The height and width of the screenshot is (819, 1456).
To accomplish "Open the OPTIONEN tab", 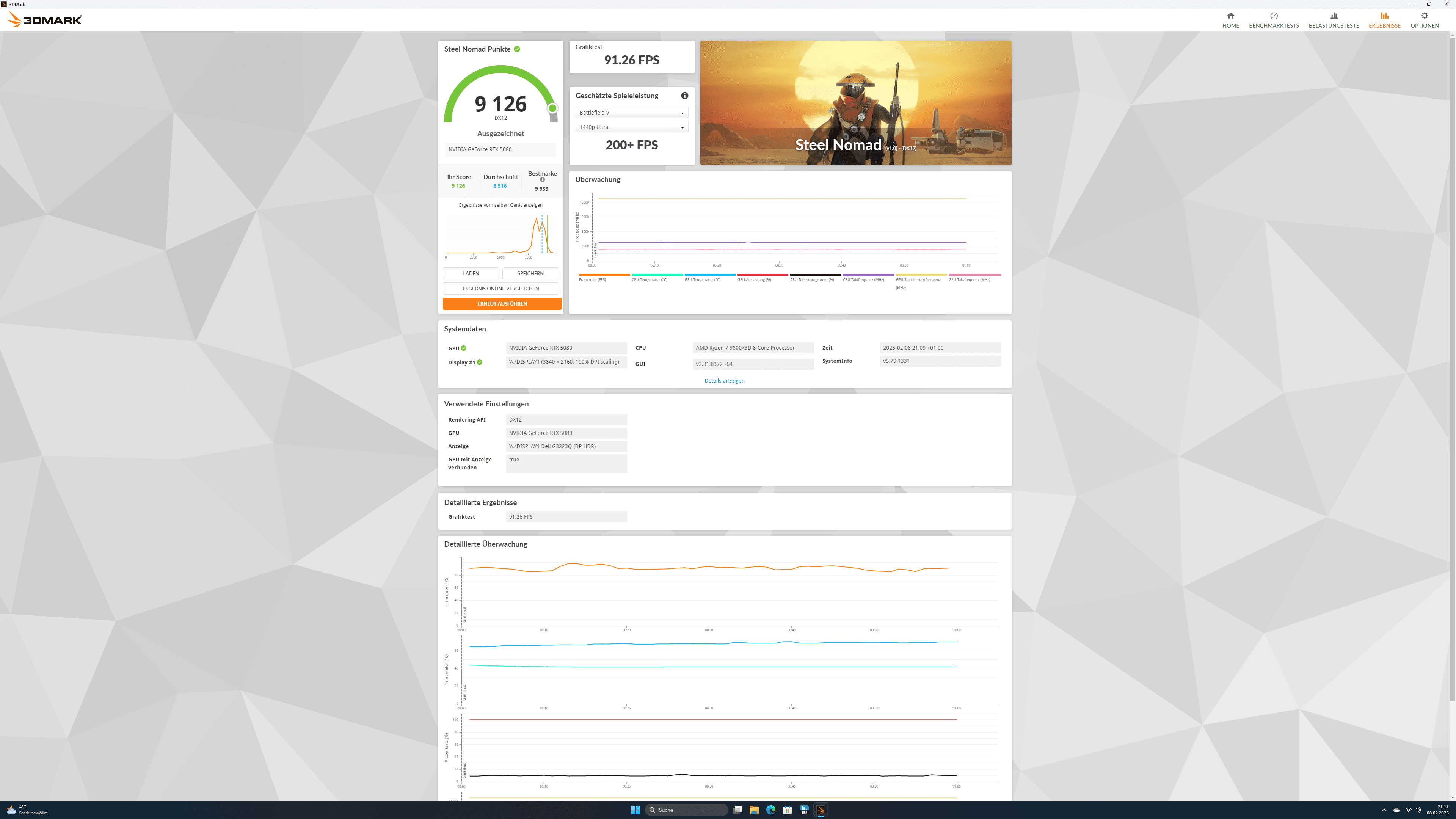I will (1425, 20).
